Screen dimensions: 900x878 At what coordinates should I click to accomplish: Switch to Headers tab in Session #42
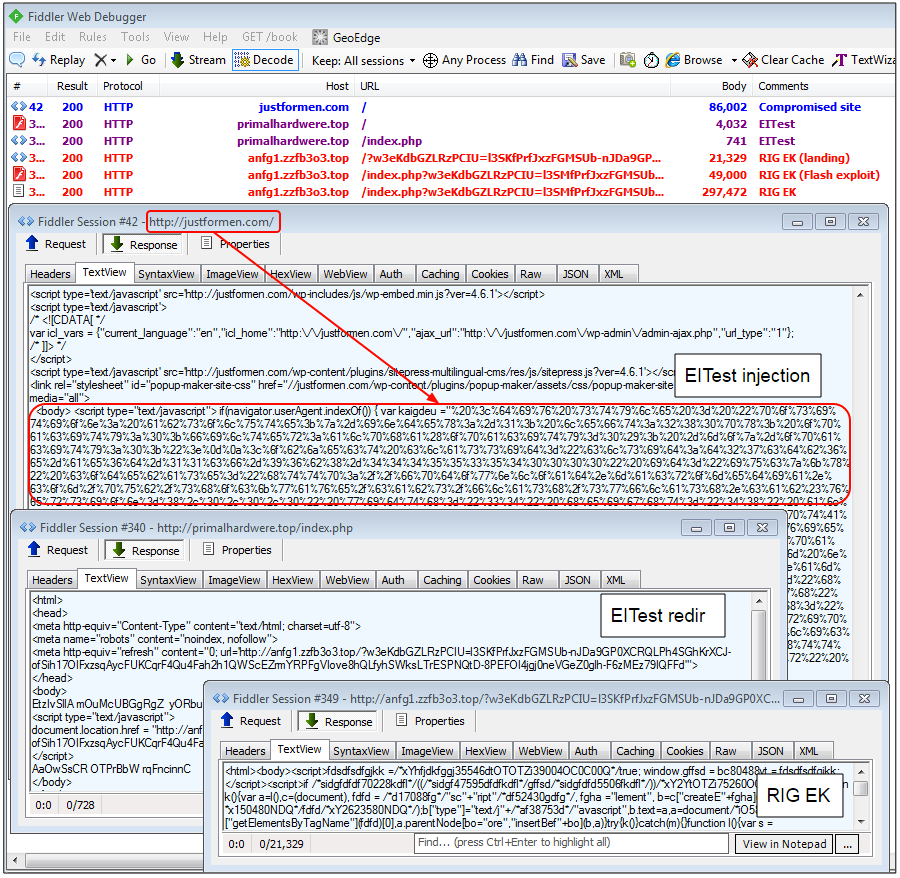[51, 274]
